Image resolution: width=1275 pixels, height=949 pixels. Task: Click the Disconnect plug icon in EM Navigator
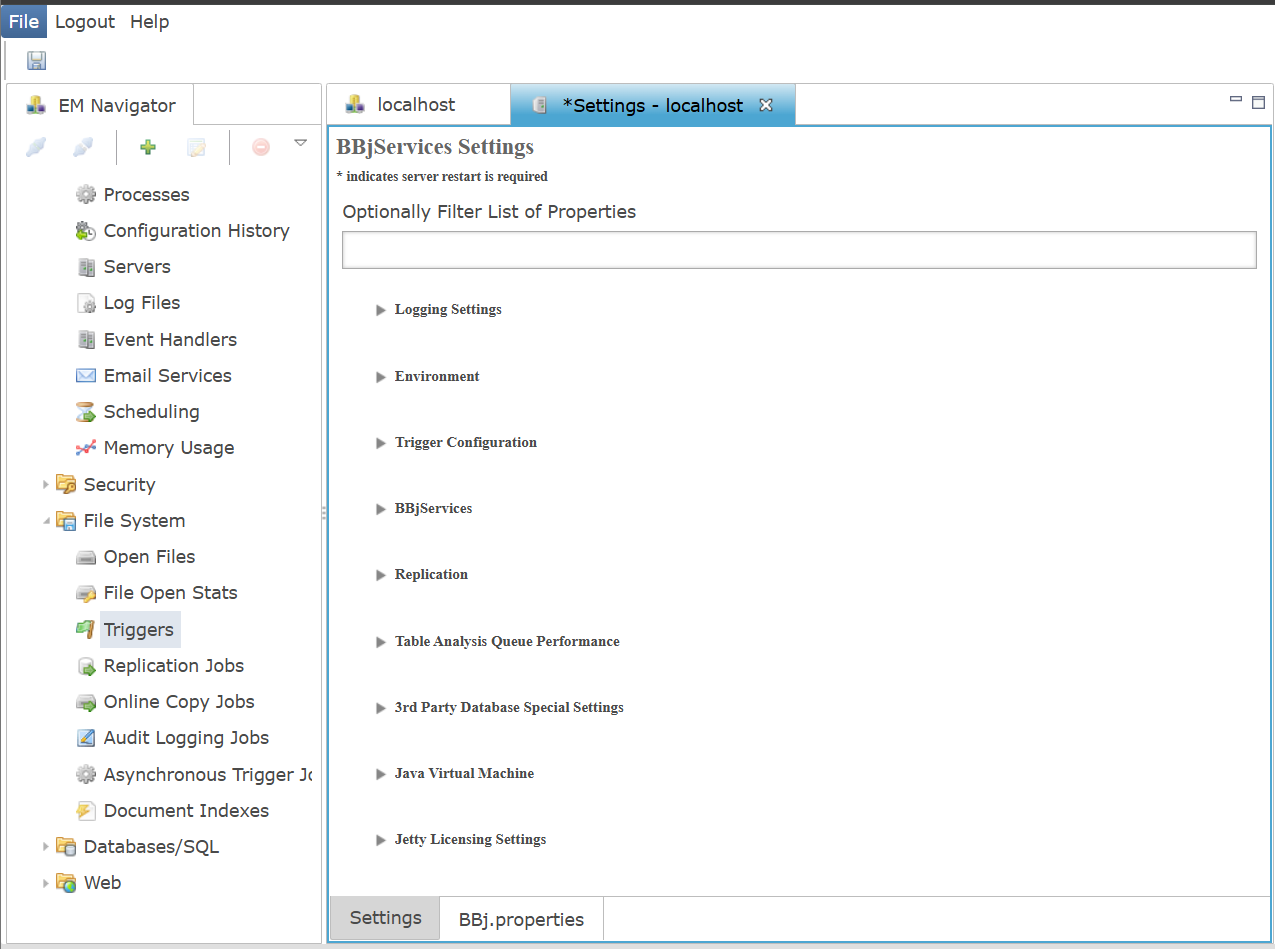(x=84, y=147)
